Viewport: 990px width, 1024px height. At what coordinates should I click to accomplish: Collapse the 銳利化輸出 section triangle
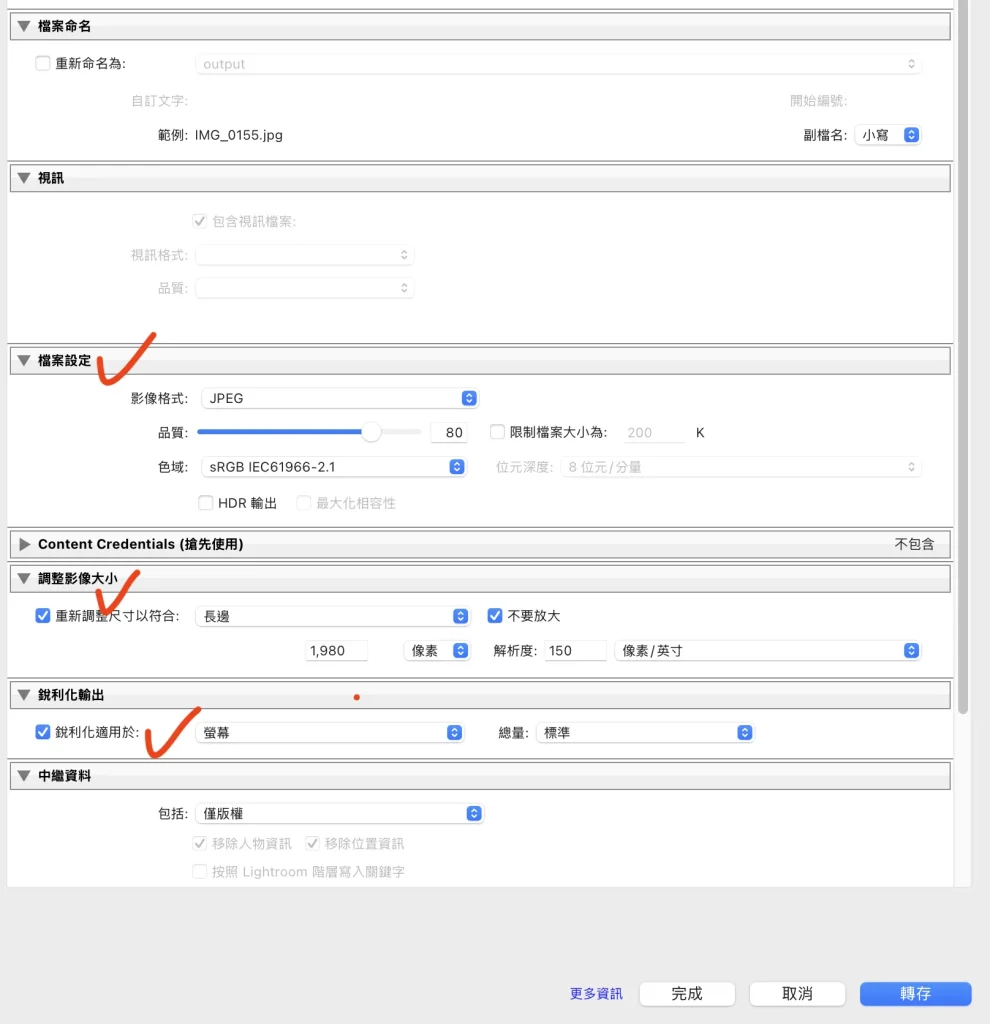pyautogui.click(x=24, y=695)
